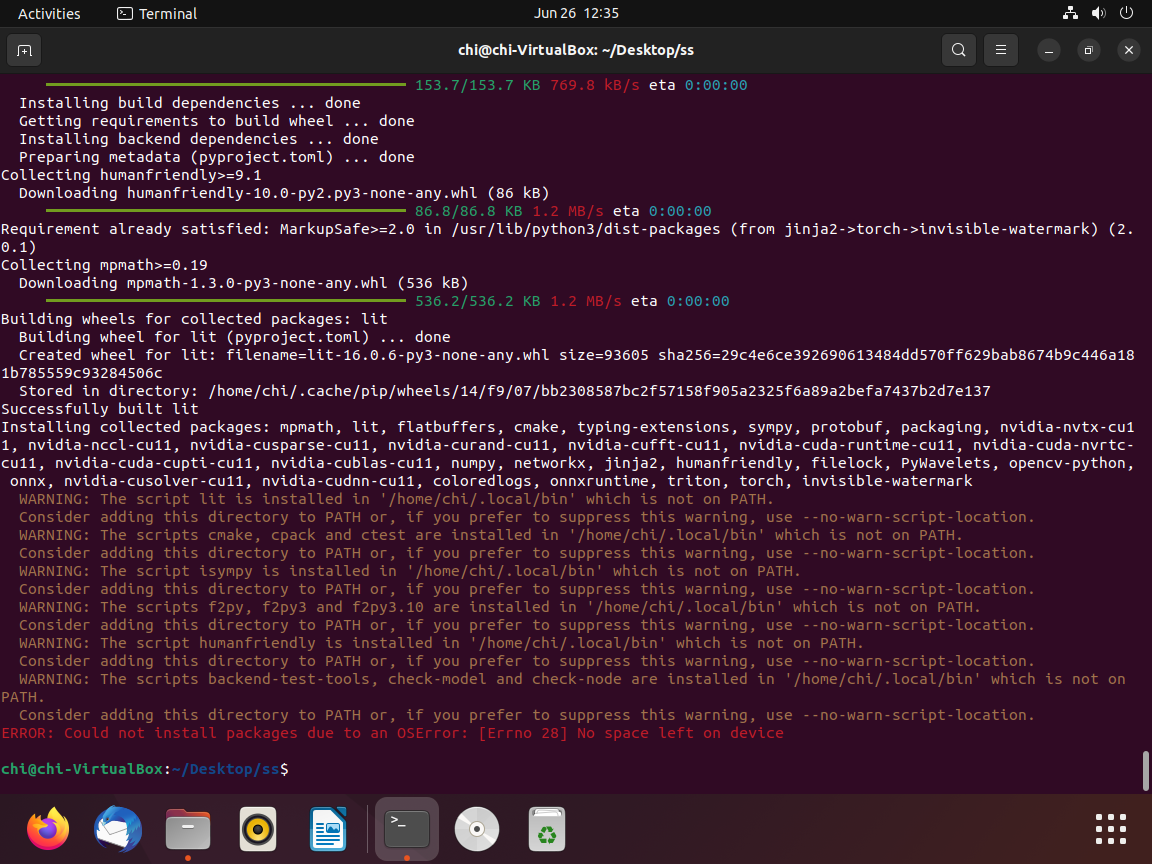Click the 'Created wheel for lit' line
This screenshot has width=1152, height=864.
tap(567, 364)
